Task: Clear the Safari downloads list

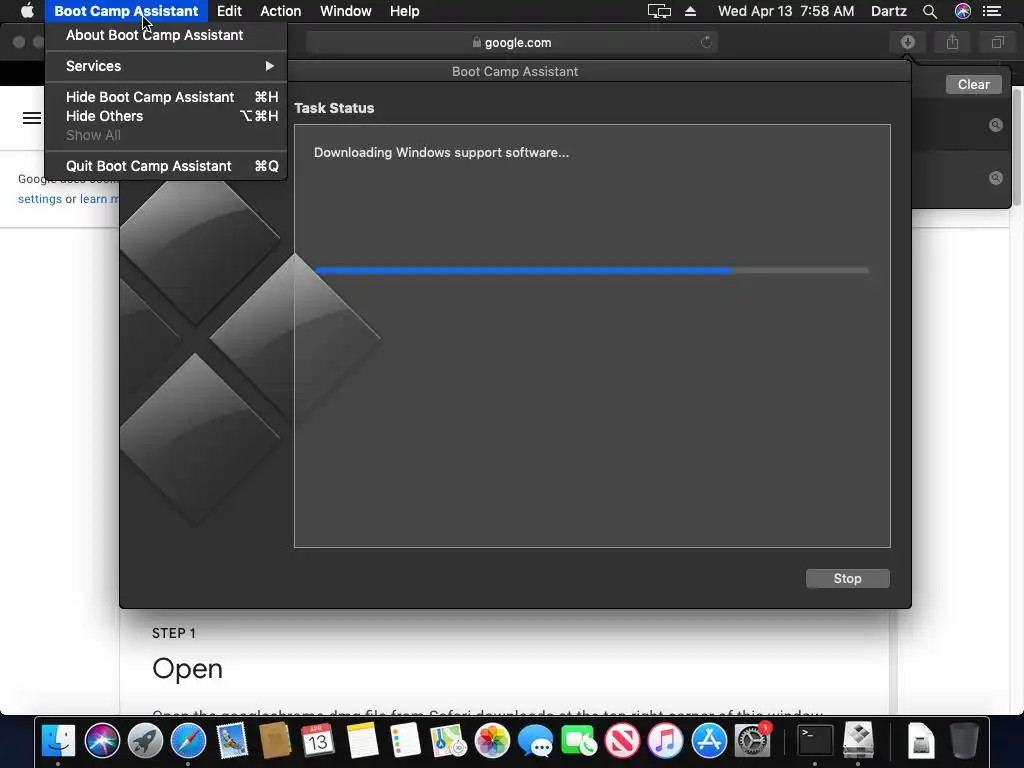Action: coord(973,84)
